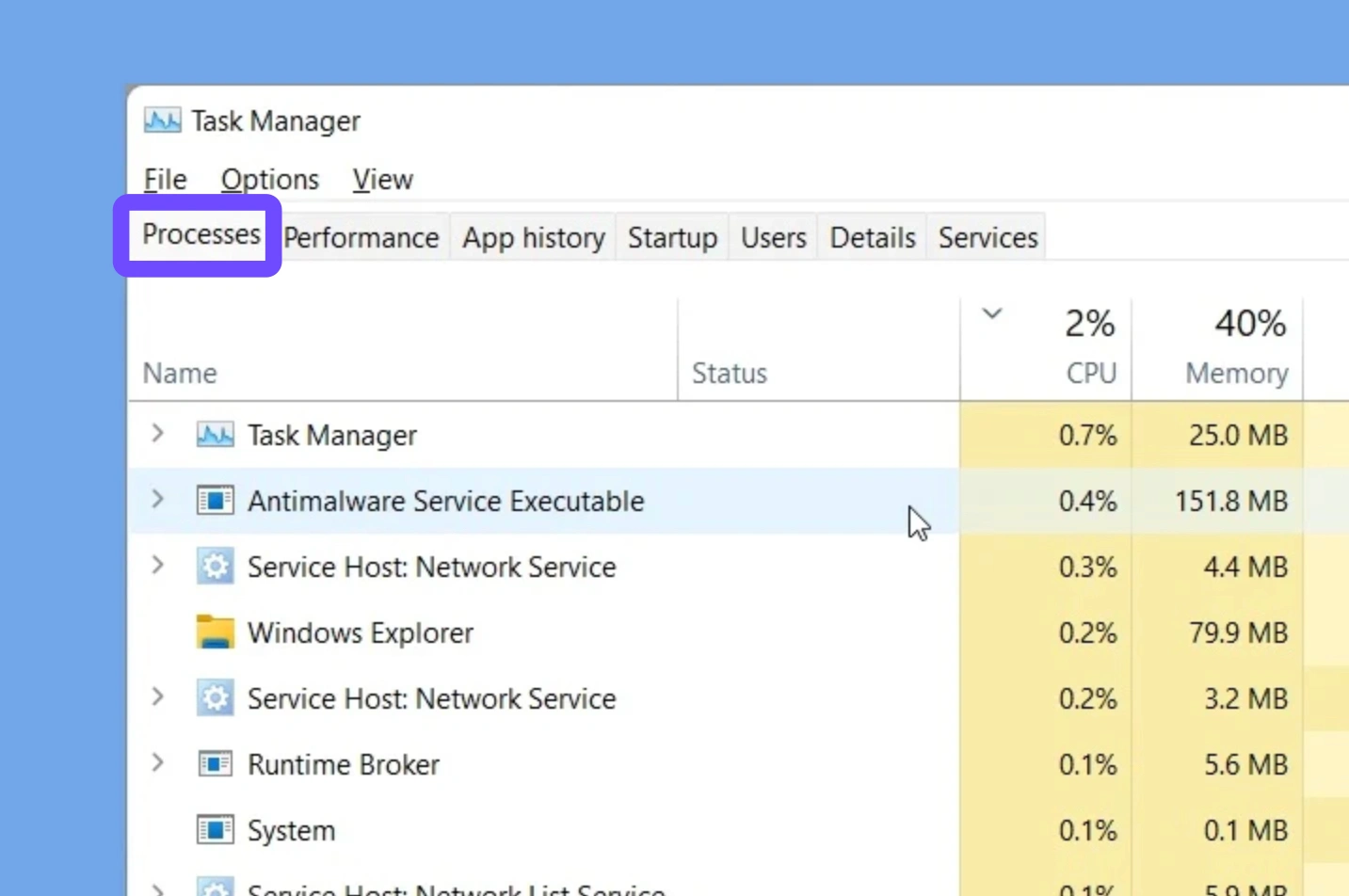1349x896 pixels.
Task: Click the Antimalware Service Executable icon
Action: (x=215, y=501)
